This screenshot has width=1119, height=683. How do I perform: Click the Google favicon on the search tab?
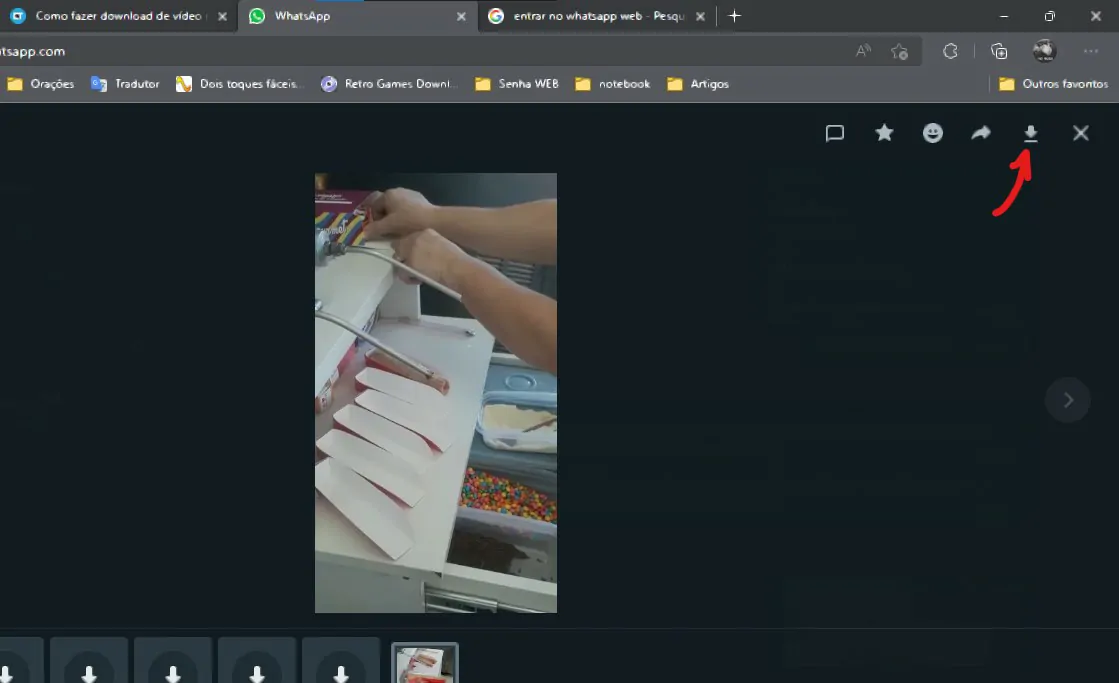pyautogui.click(x=496, y=16)
